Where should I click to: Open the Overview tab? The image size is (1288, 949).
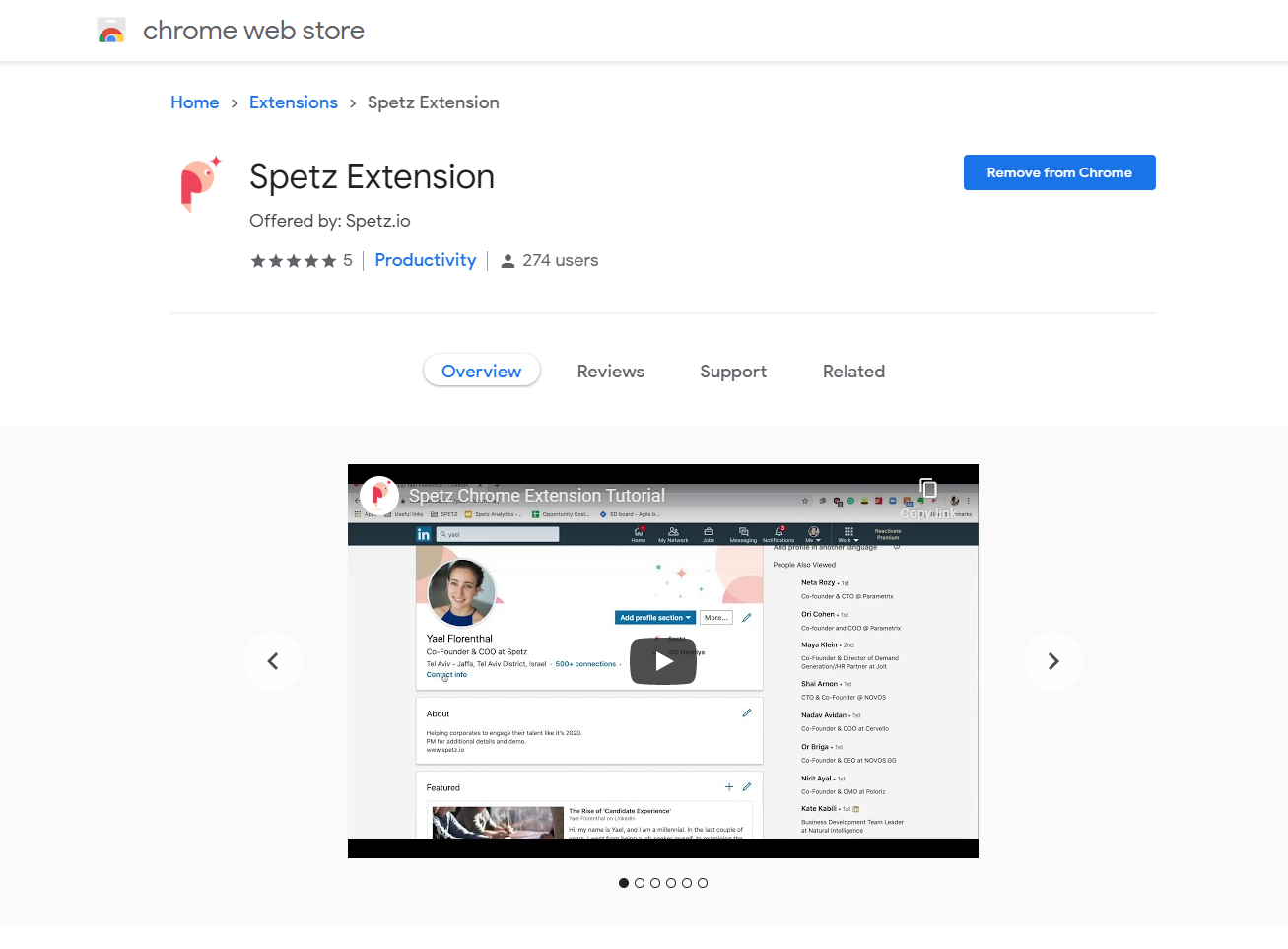[481, 371]
